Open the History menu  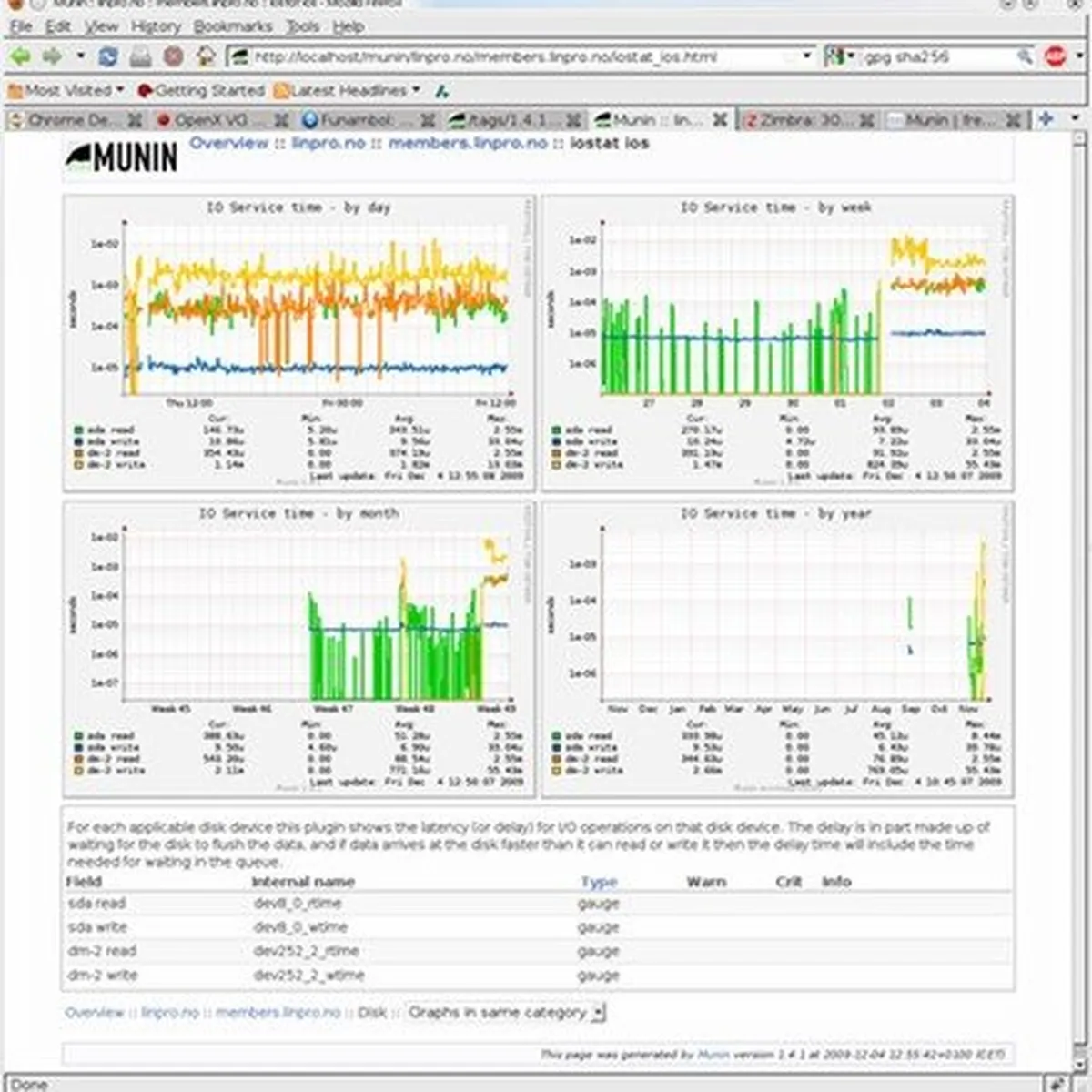156,26
